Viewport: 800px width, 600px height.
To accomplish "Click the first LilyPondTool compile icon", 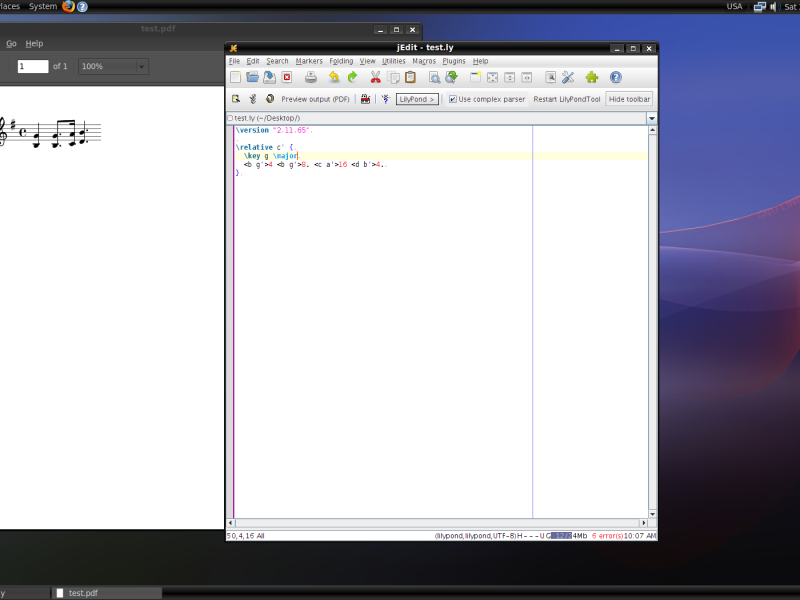I will tap(236, 99).
